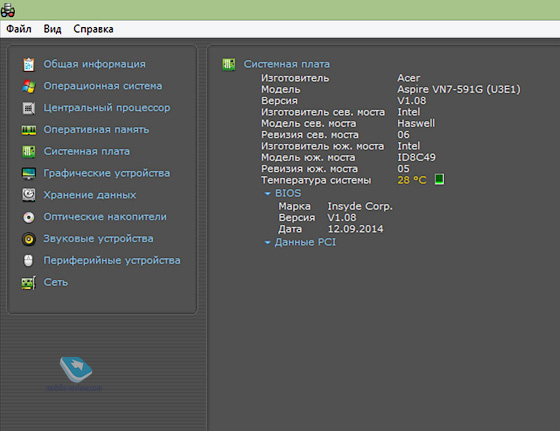Click the Центральный процессор chip icon

(29, 108)
